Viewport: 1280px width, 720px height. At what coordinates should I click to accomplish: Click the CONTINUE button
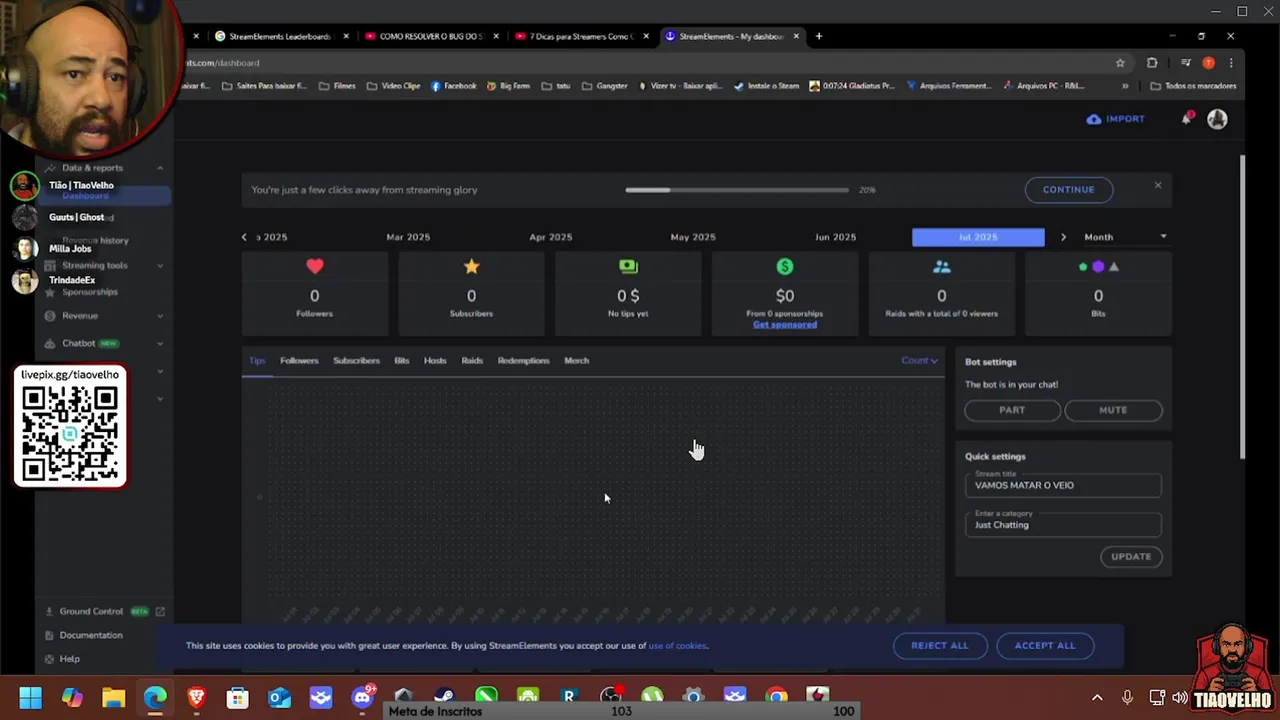1069,189
